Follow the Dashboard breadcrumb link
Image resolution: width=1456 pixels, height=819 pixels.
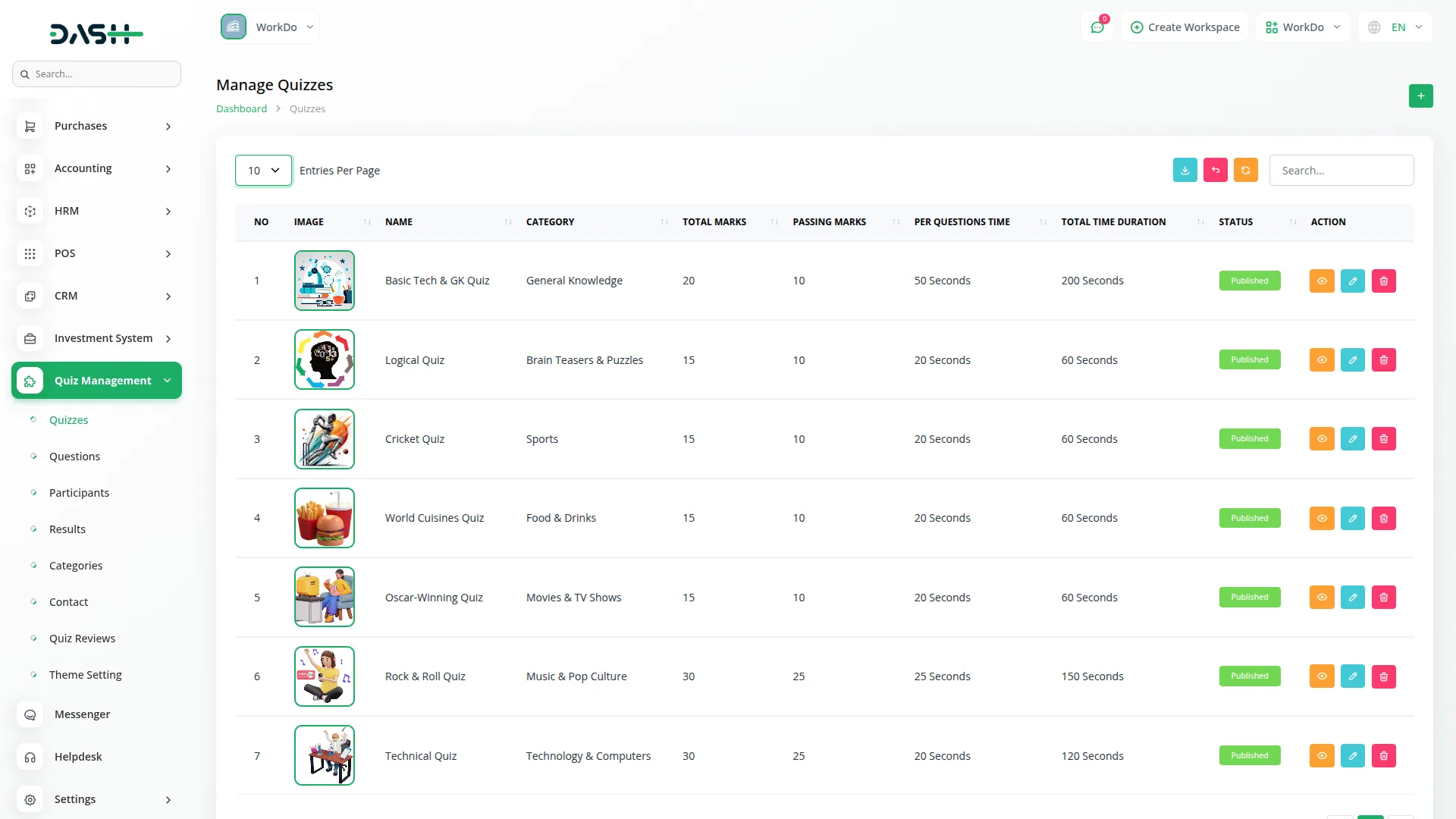pyautogui.click(x=241, y=109)
